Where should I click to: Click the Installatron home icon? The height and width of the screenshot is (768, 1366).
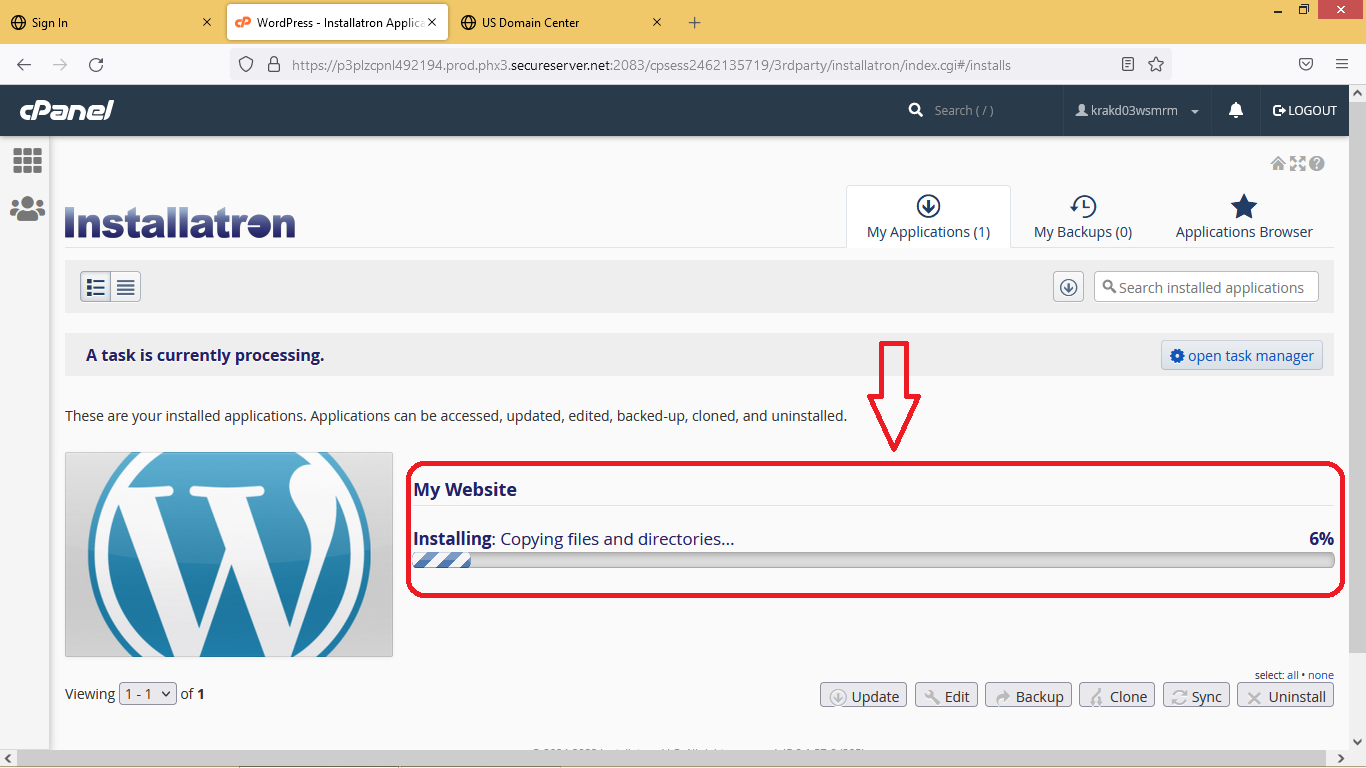(1278, 164)
